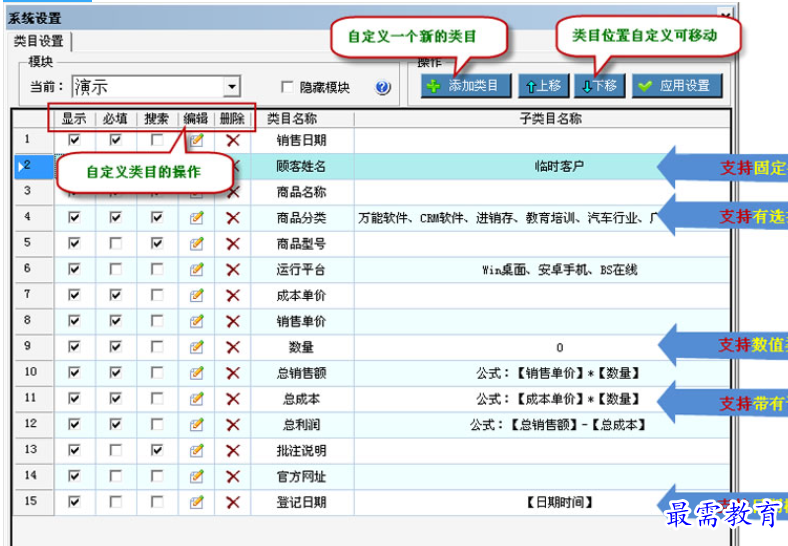Image resolution: width=788 pixels, height=546 pixels.
Task: Open the blue help question mark icon
Action: [382, 87]
